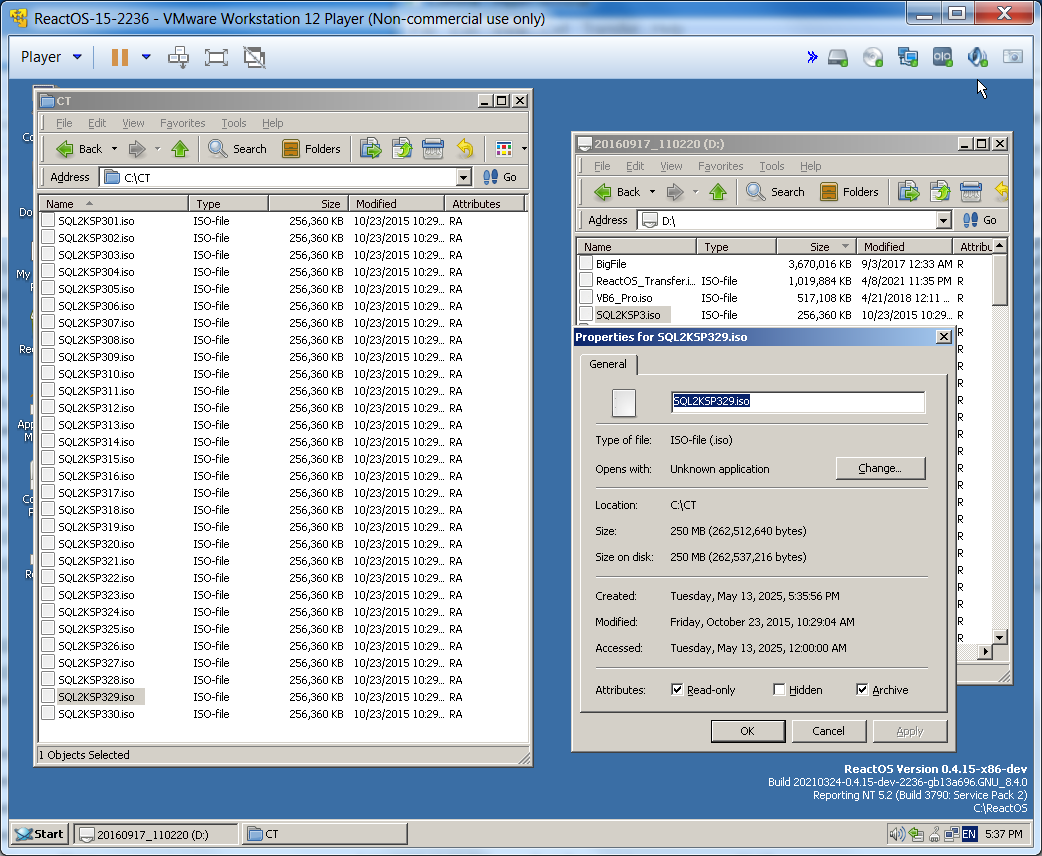This screenshot has height=856, width=1042.
Task: Toggle the Folders pane in the D: window
Action: point(849,192)
